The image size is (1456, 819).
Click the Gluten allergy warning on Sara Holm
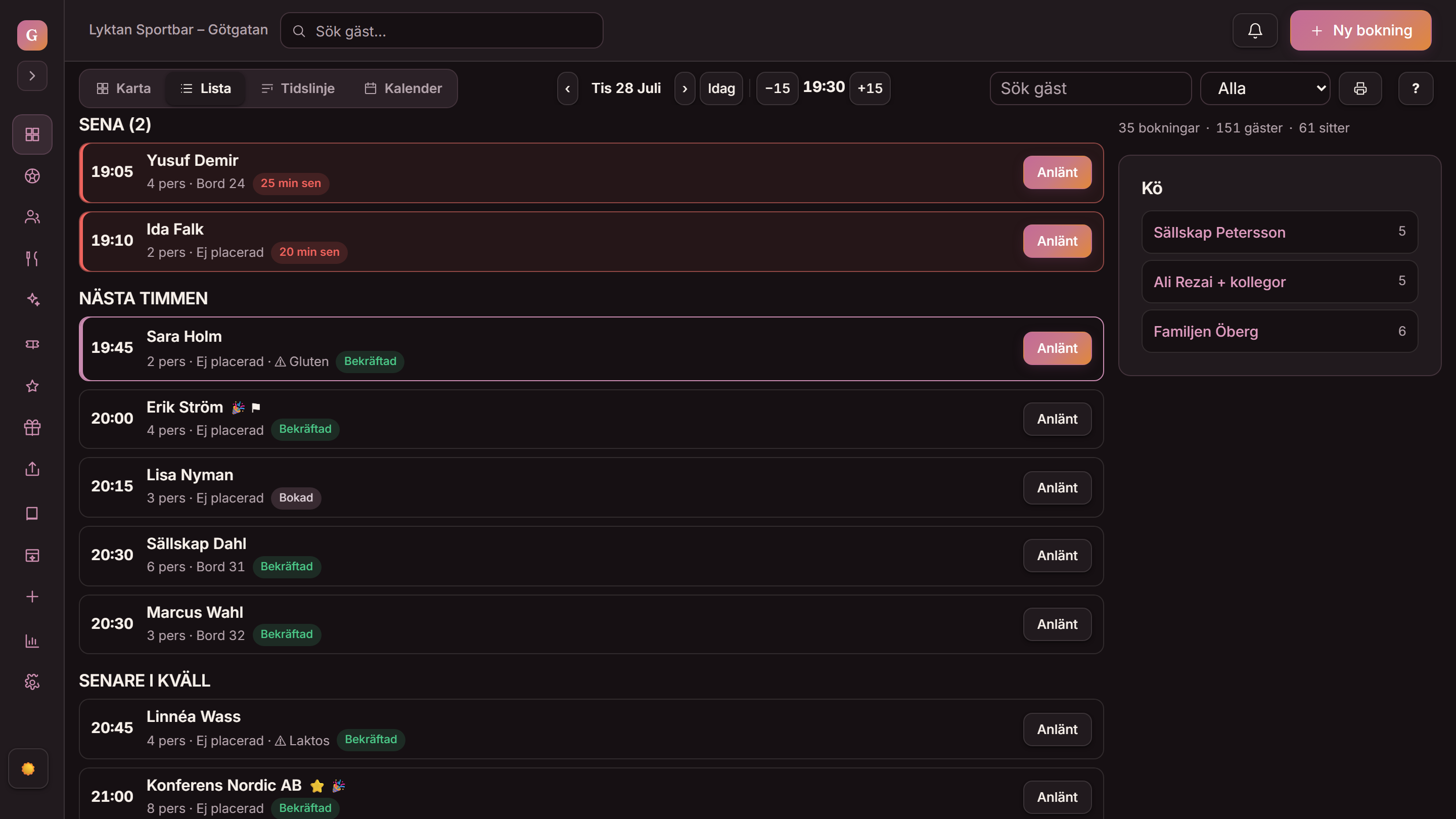point(302,362)
